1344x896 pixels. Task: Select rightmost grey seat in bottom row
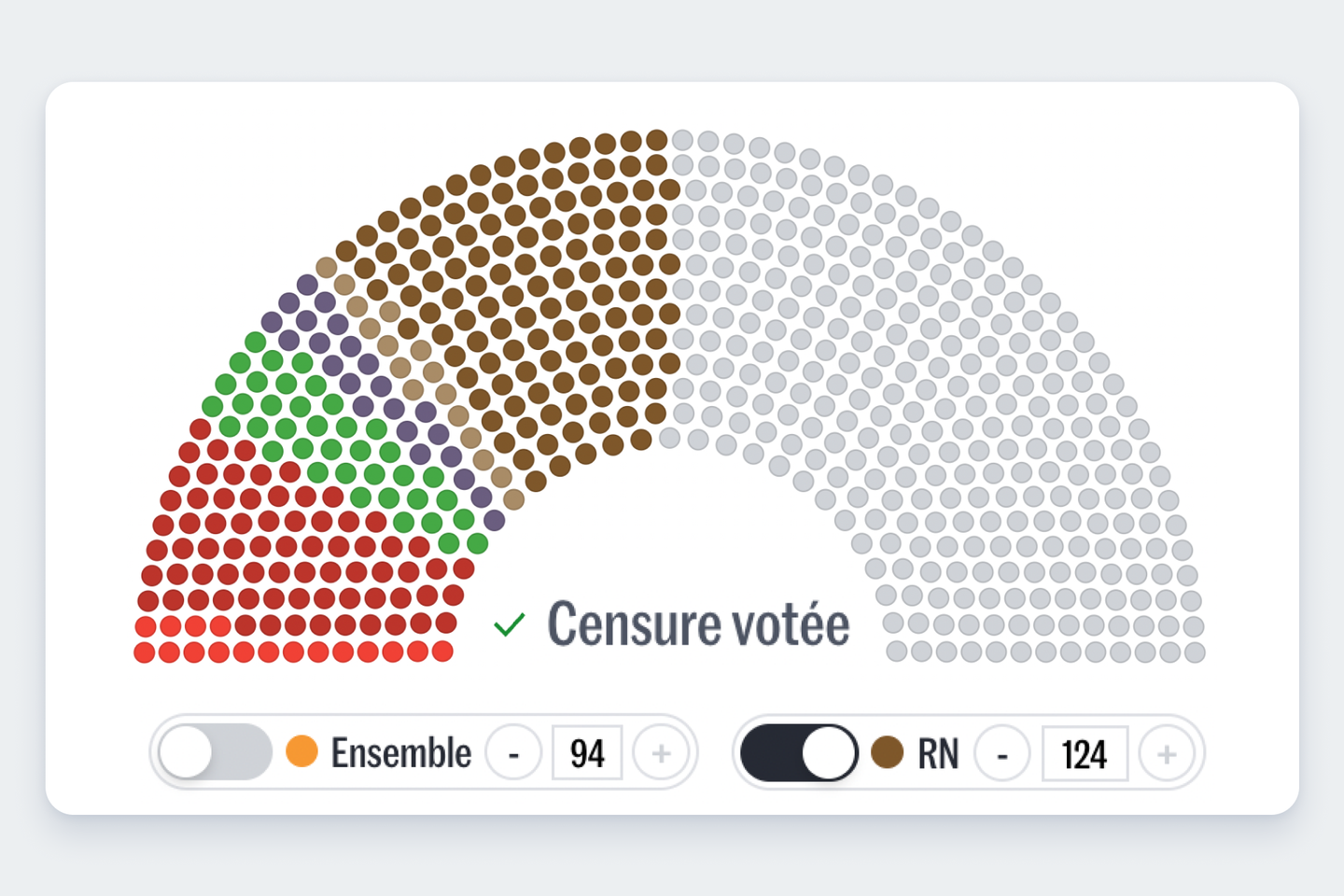1195,652
